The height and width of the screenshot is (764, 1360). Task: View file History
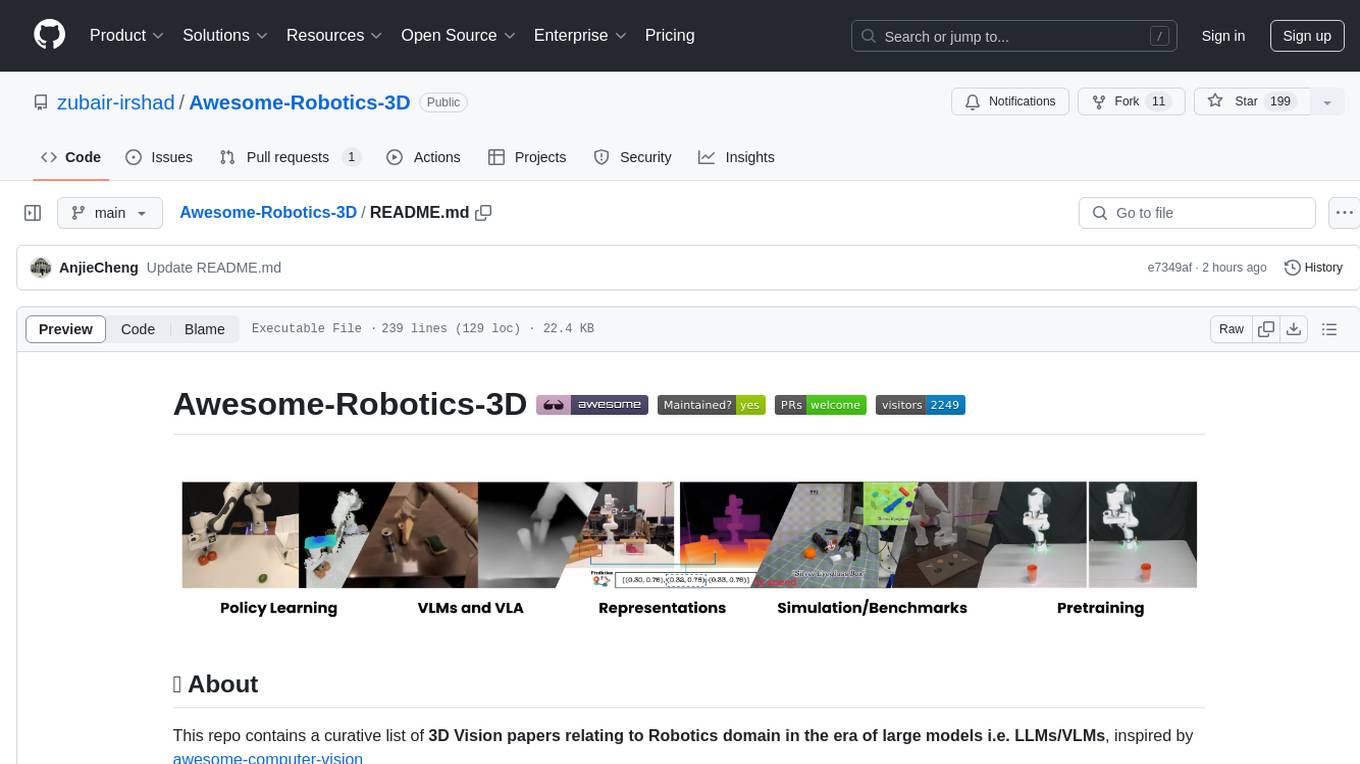tap(1313, 267)
